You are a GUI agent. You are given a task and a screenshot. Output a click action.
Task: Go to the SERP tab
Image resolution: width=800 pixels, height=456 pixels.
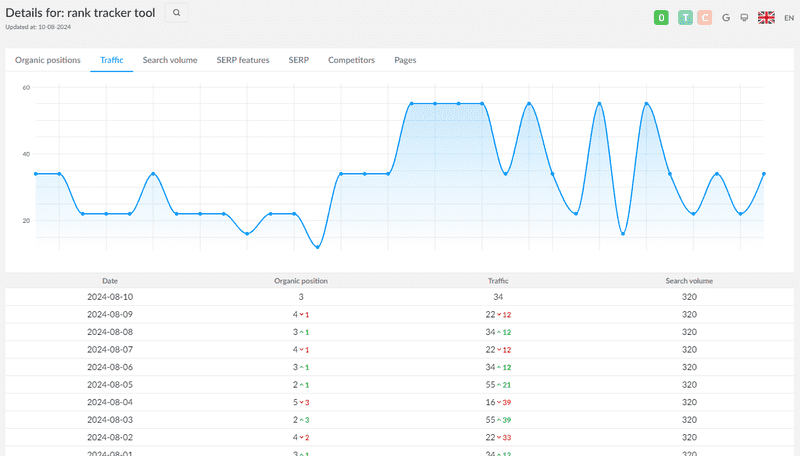298,60
